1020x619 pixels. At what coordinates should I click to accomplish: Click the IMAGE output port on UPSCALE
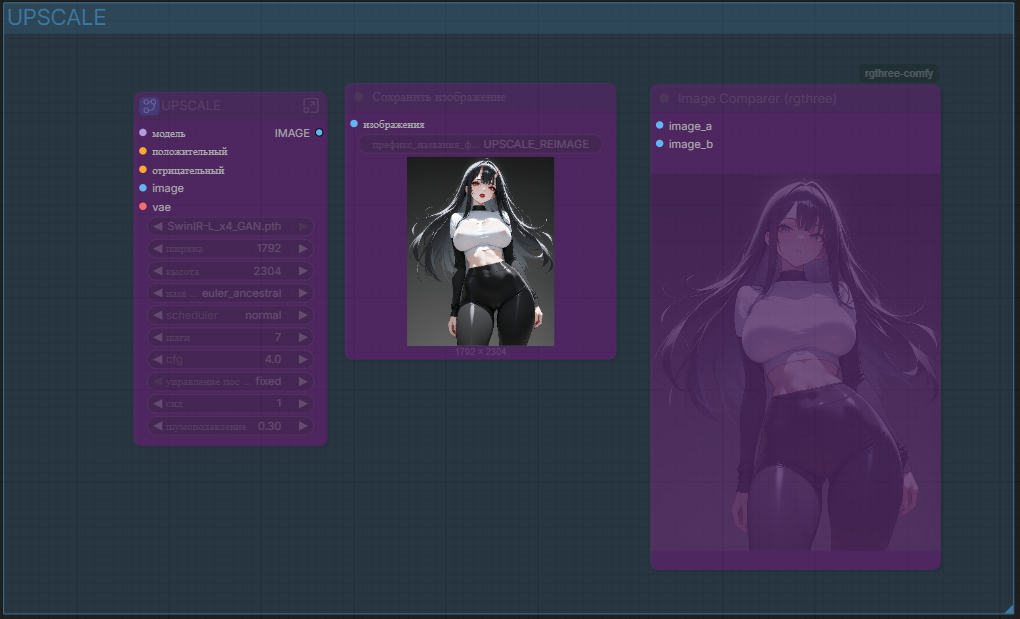319,133
